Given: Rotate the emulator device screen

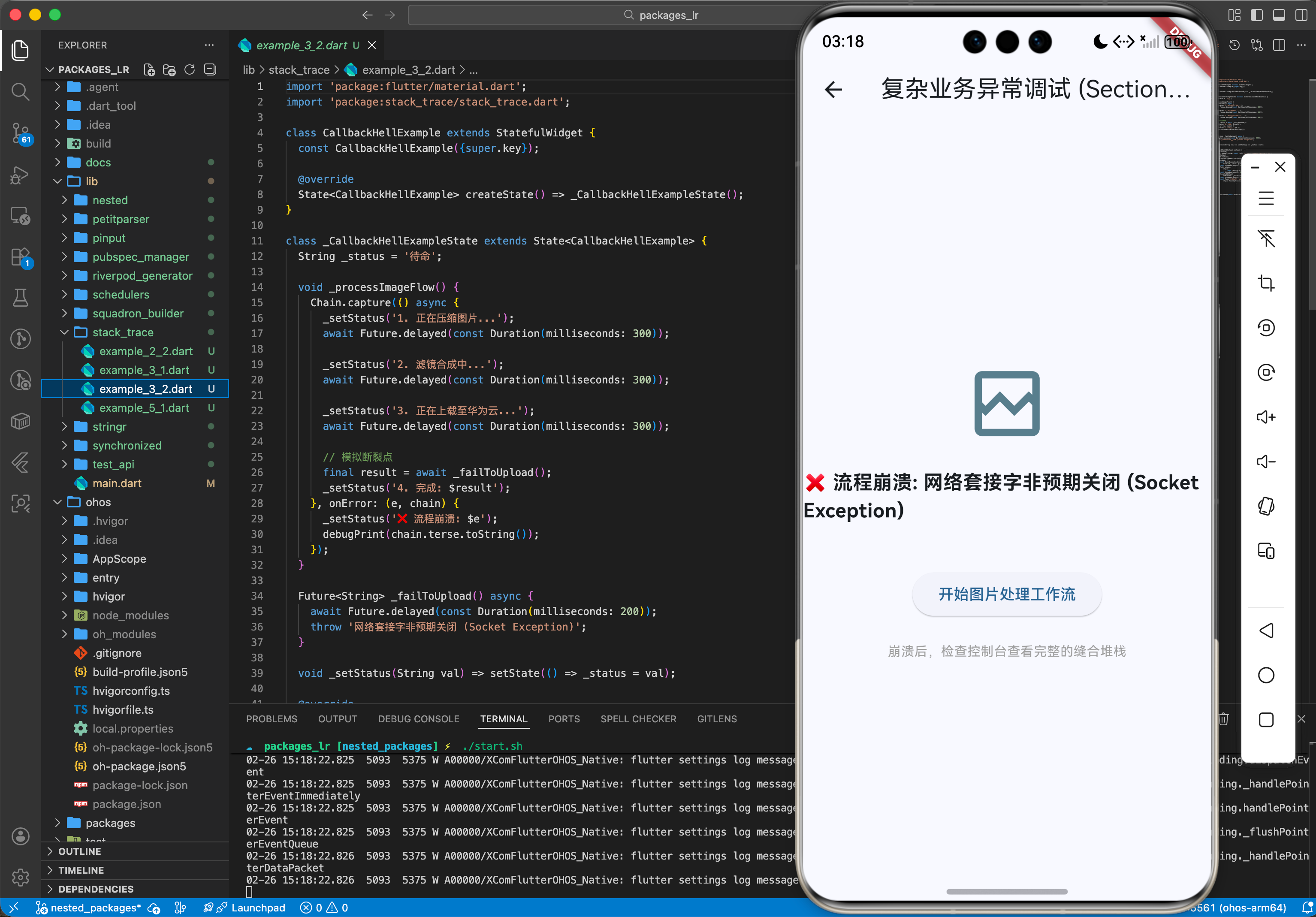Looking at the screenshot, I should coord(1265,506).
